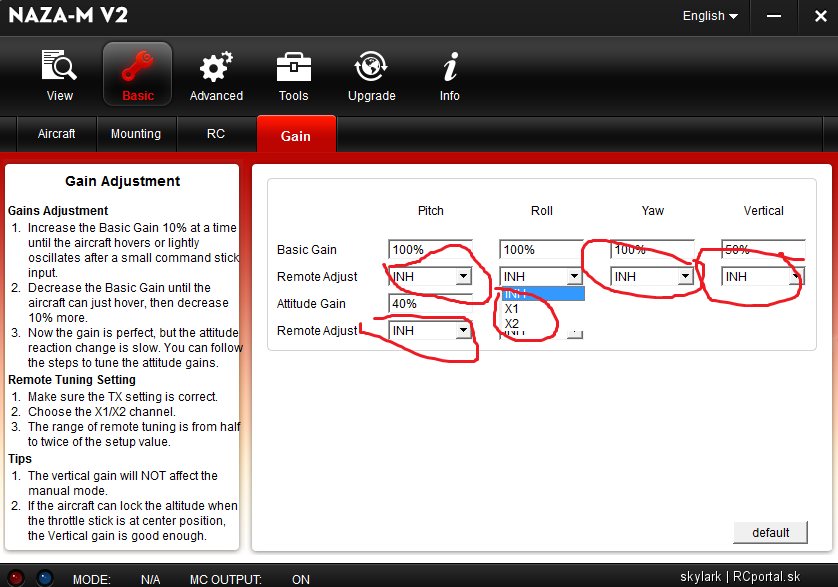This screenshot has height=587, width=838.
Task: Click the ON output value
Action: (x=301, y=580)
